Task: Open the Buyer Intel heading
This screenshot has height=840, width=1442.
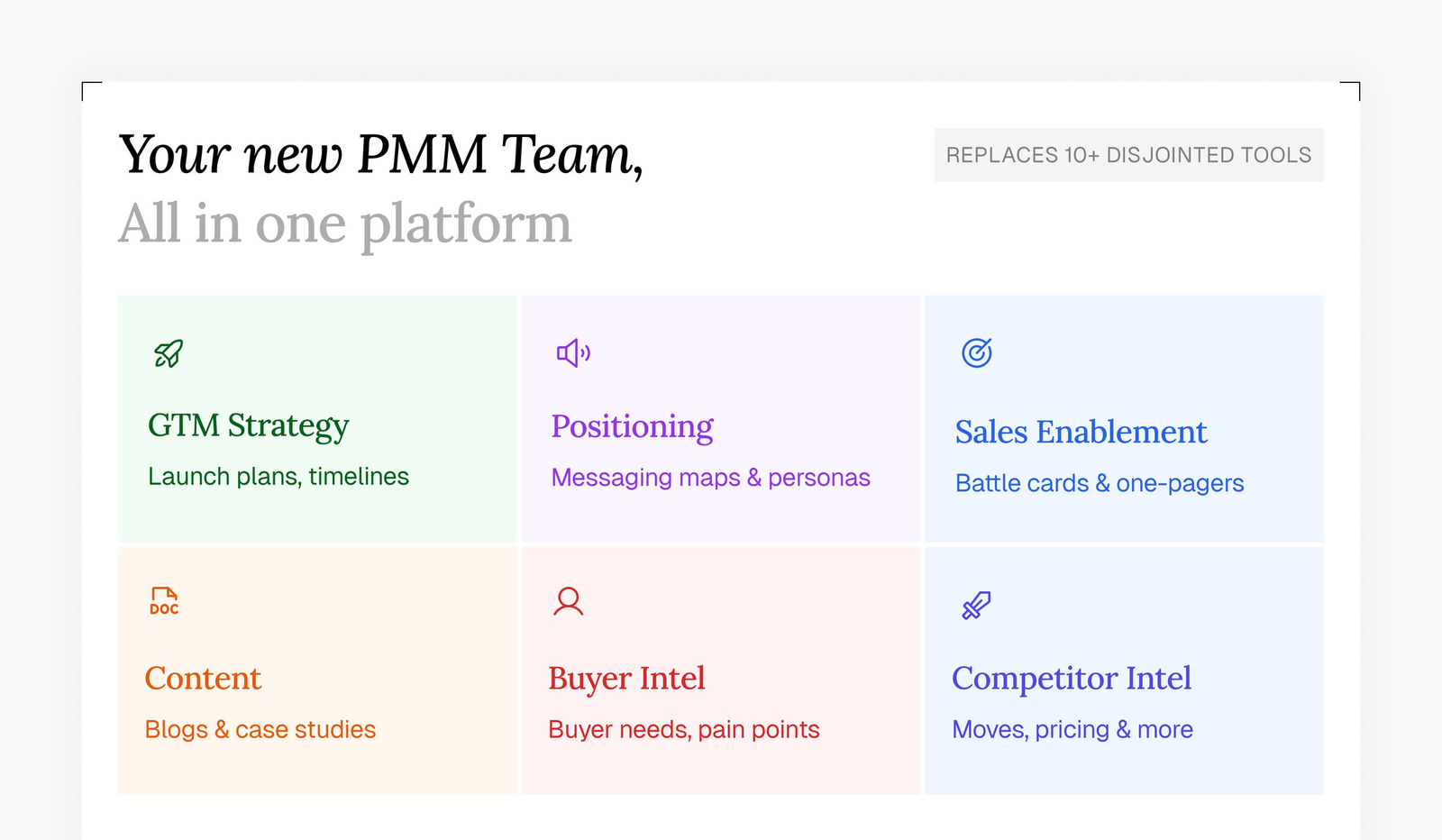Action: point(627,679)
